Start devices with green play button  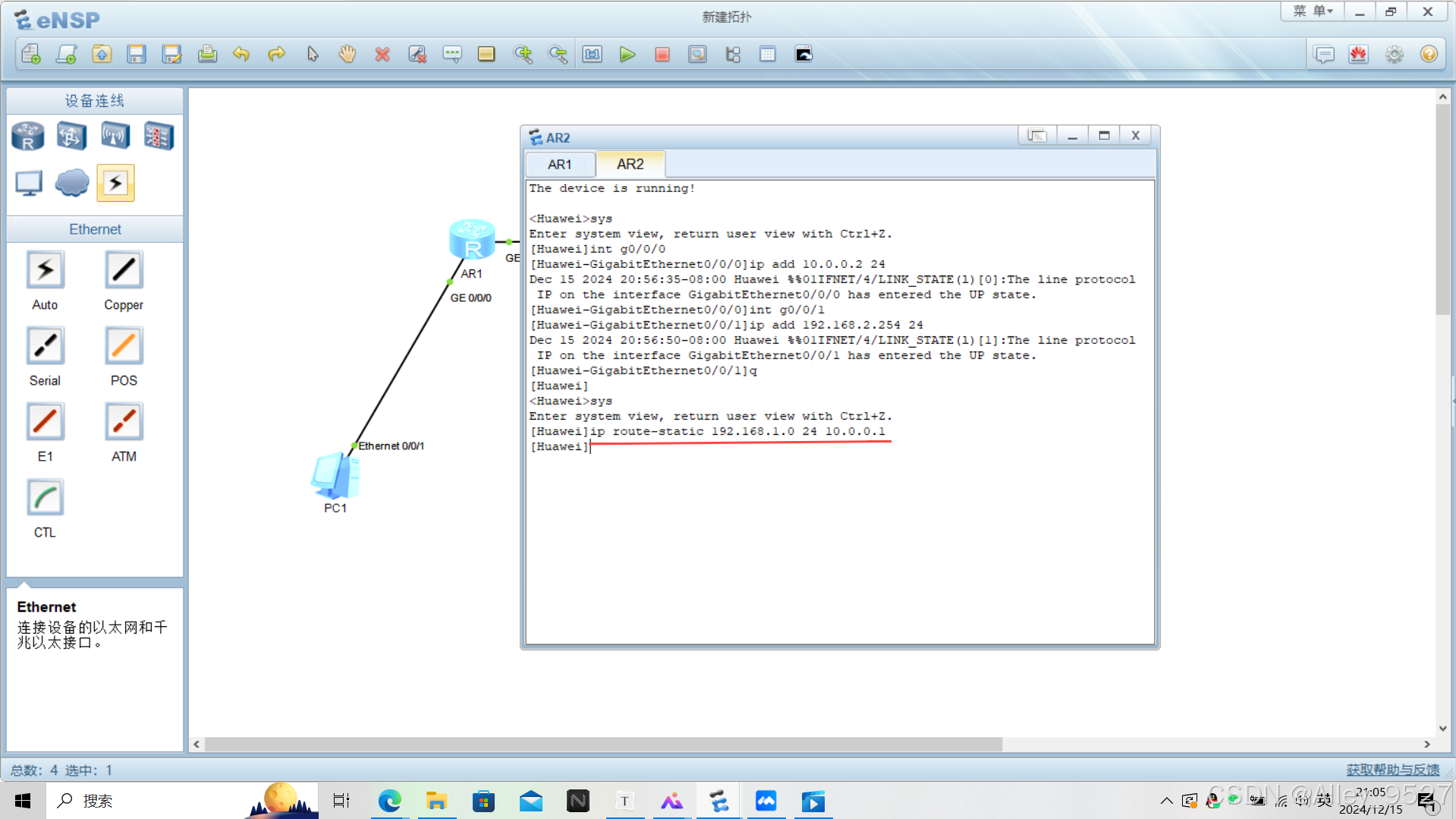point(627,54)
